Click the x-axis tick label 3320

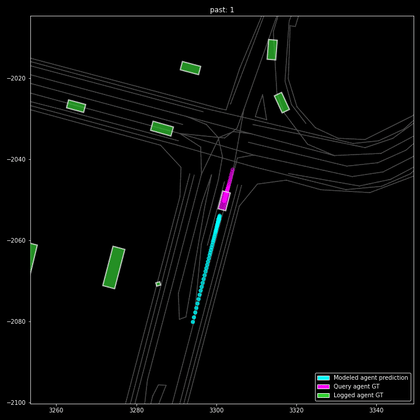296,410
